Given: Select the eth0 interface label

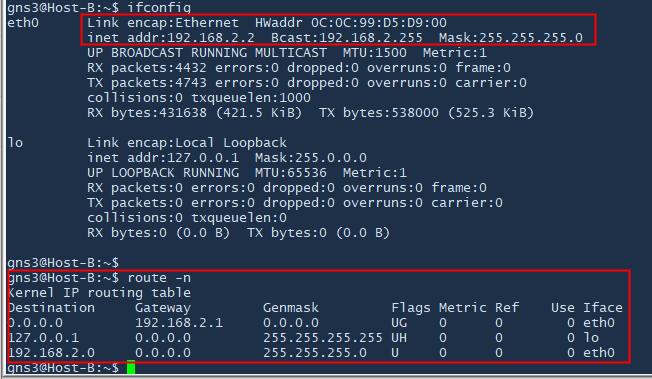Looking at the screenshot, I should (23, 23).
